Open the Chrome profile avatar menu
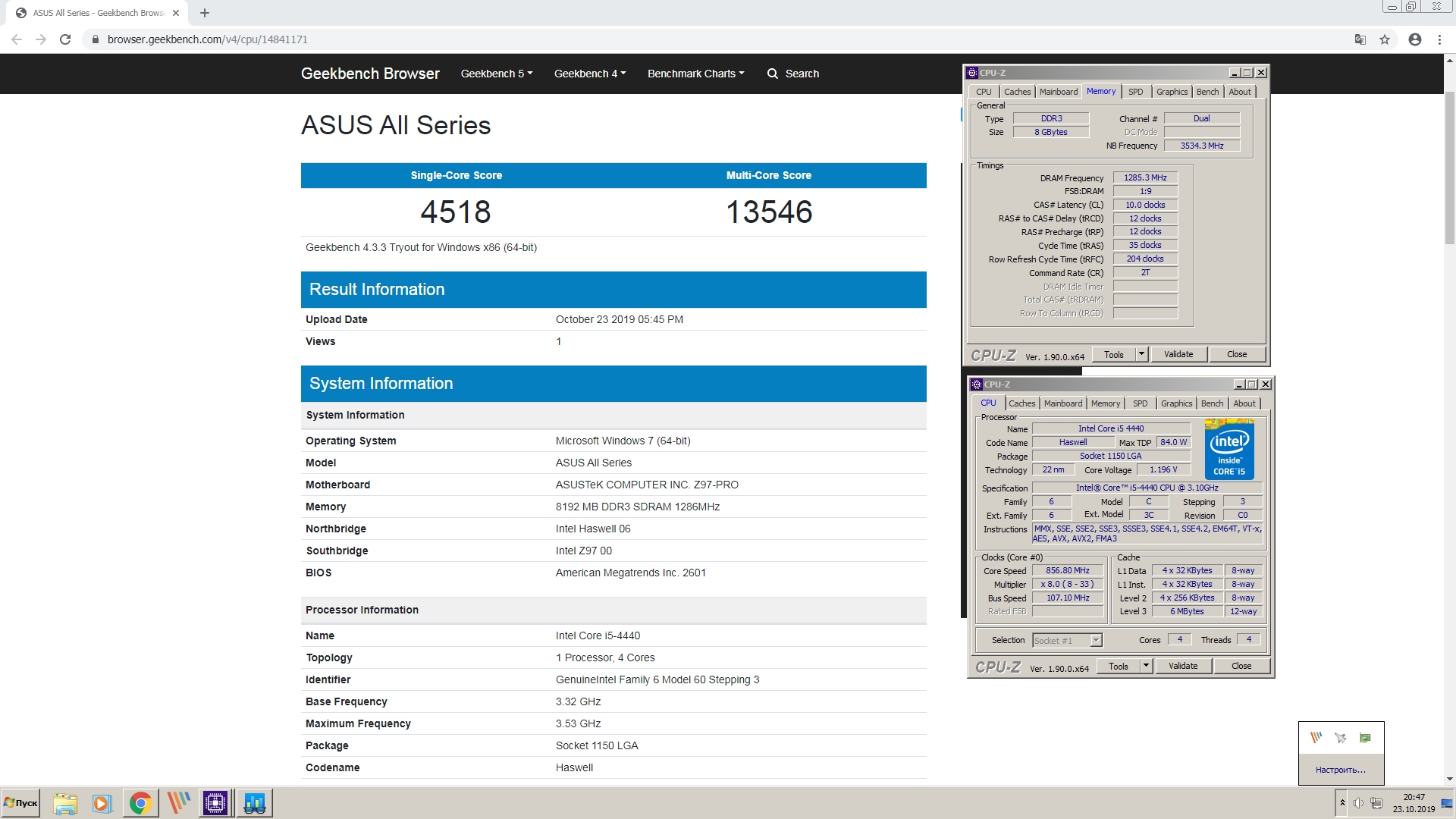The height and width of the screenshot is (819, 1456). coord(1415,39)
